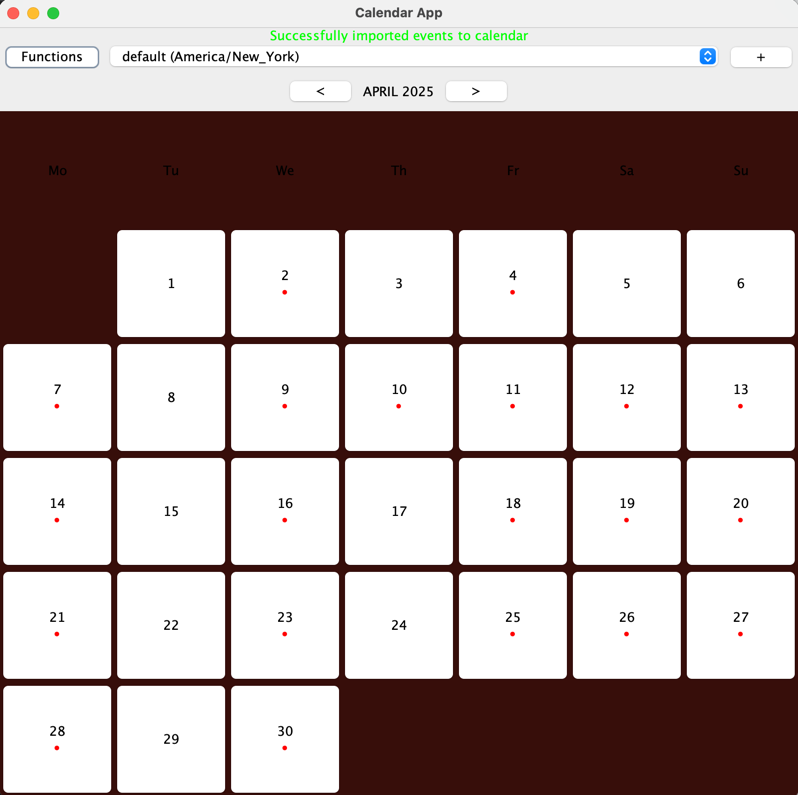
Task: Close the Calendar App window
Action: (13, 13)
